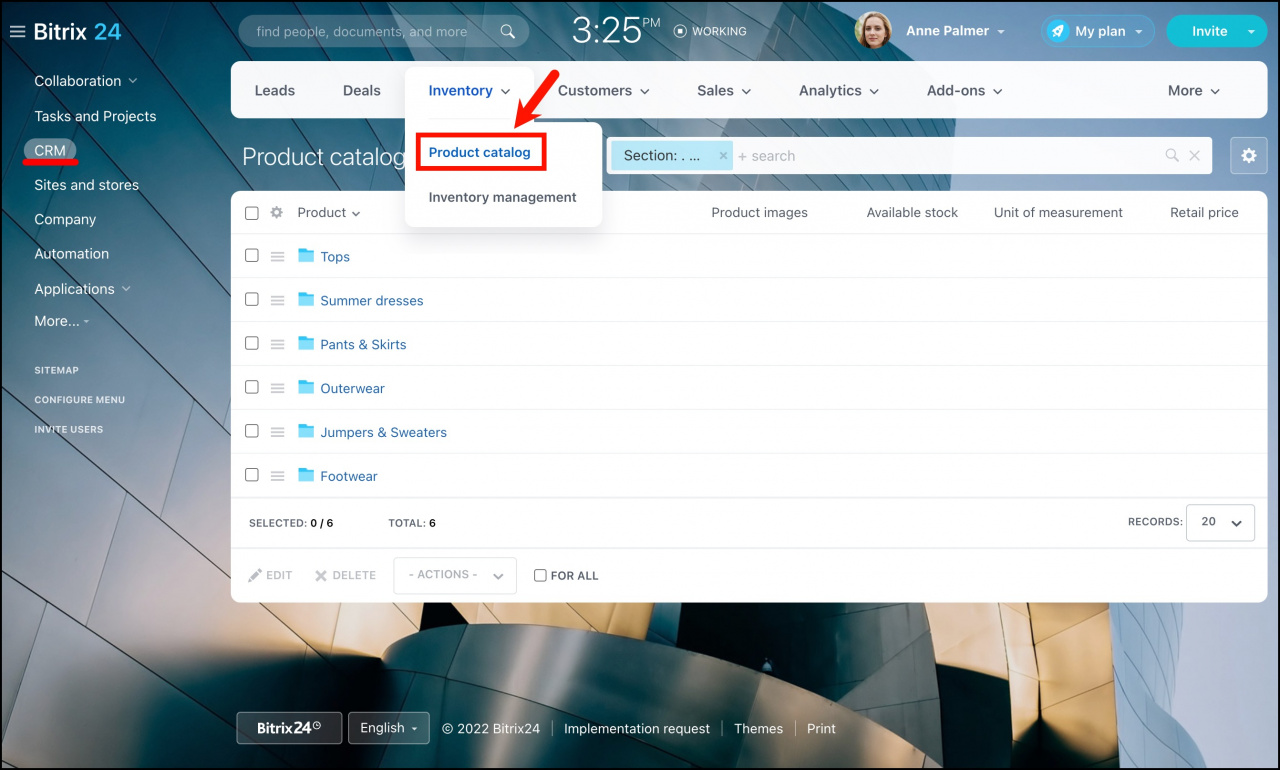Image resolution: width=1280 pixels, height=770 pixels.
Task: Click the drag handle of Jumpers & Sweaters row
Action: click(x=278, y=433)
